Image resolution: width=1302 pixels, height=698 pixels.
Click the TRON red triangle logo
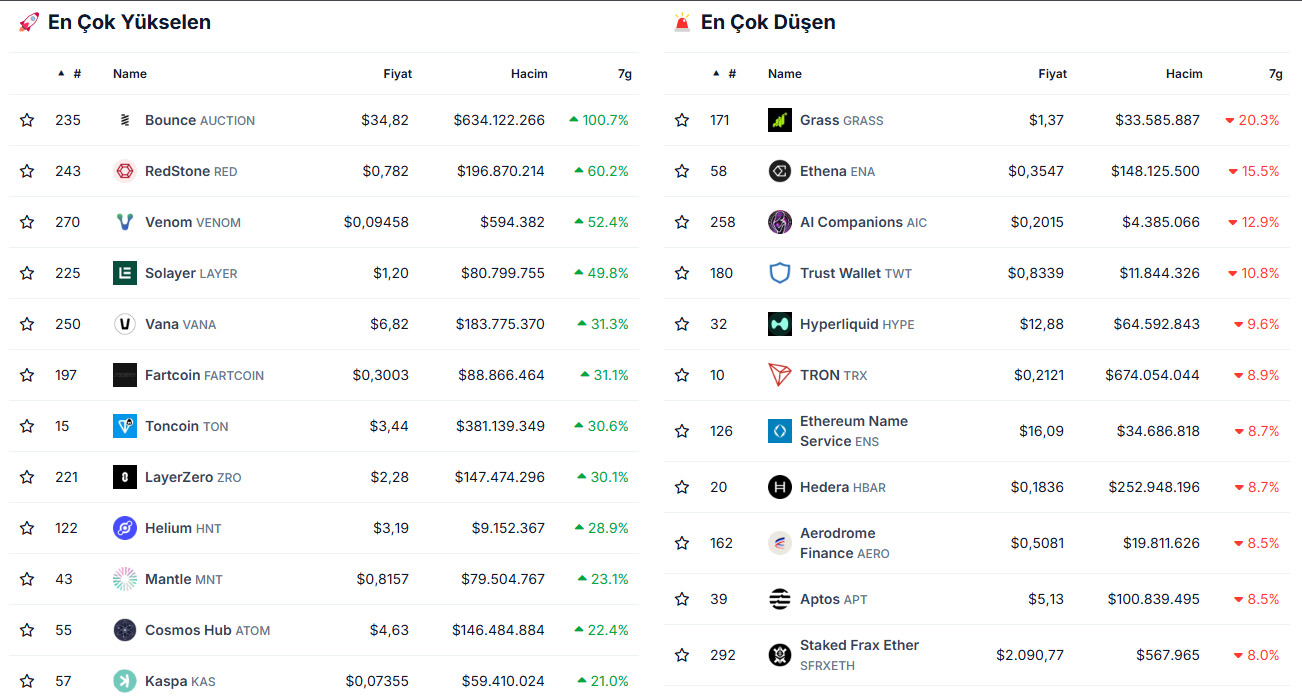tap(780, 375)
